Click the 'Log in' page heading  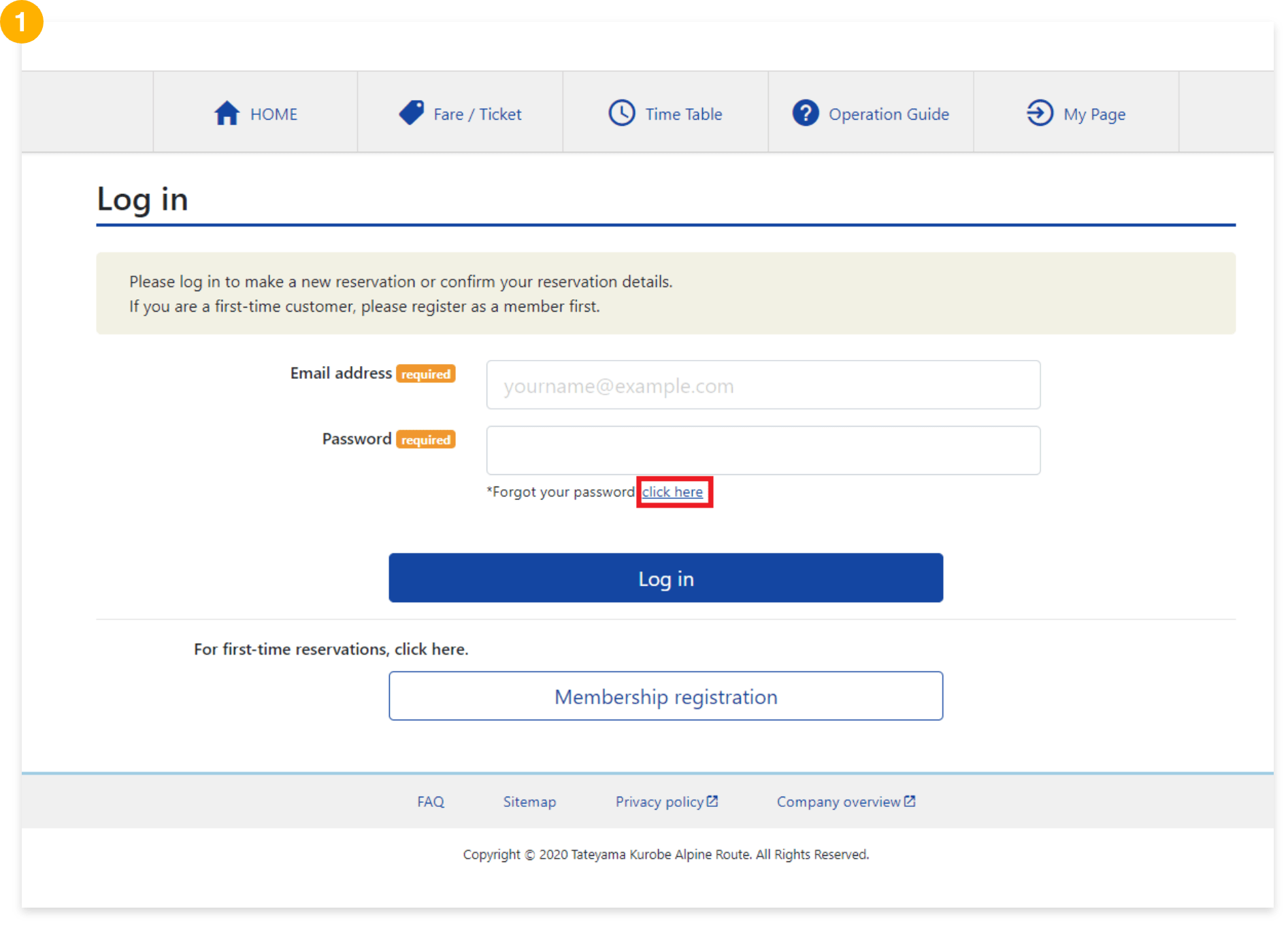pyautogui.click(x=142, y=199)
